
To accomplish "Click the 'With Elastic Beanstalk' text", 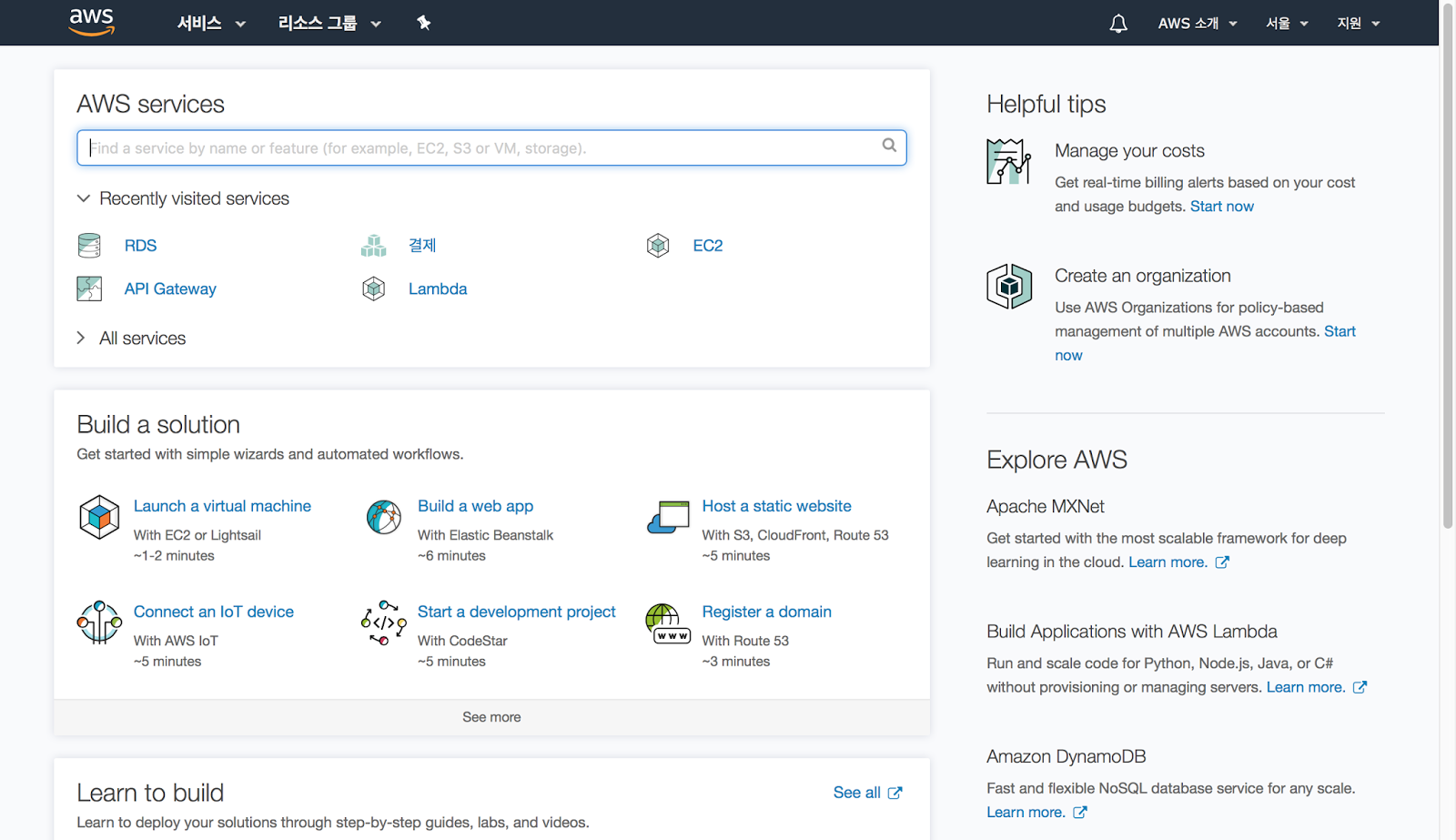I will click(485, 535).
